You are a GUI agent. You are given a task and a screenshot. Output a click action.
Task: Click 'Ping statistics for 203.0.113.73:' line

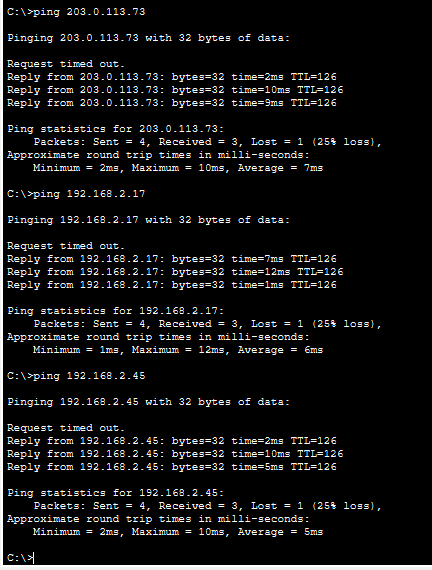pos(116,129)
